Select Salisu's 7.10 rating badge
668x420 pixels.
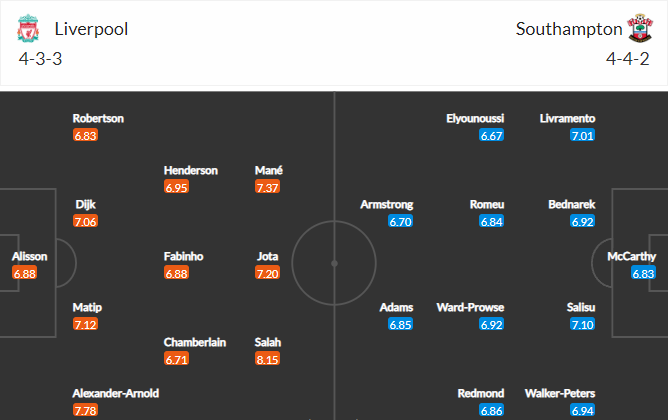tap(582, 324)
